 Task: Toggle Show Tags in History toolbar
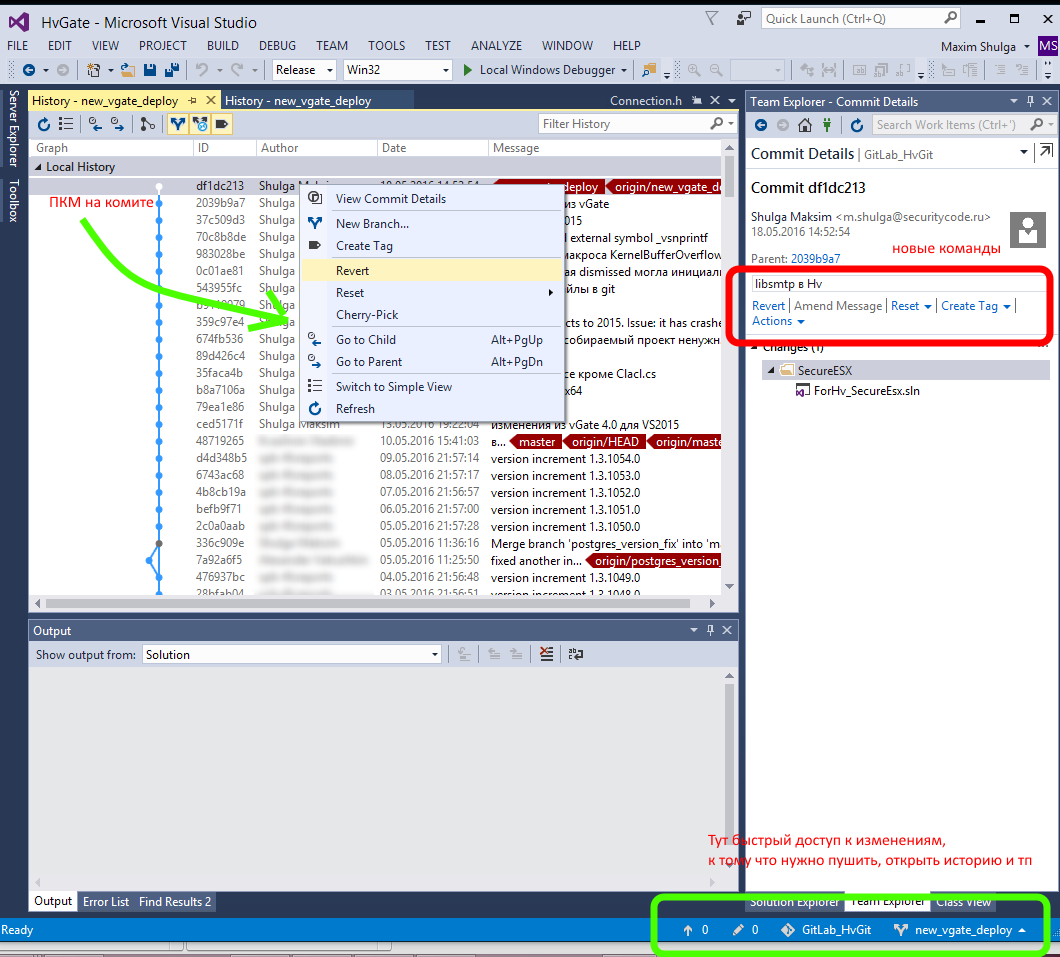click(x=222, y=124)
